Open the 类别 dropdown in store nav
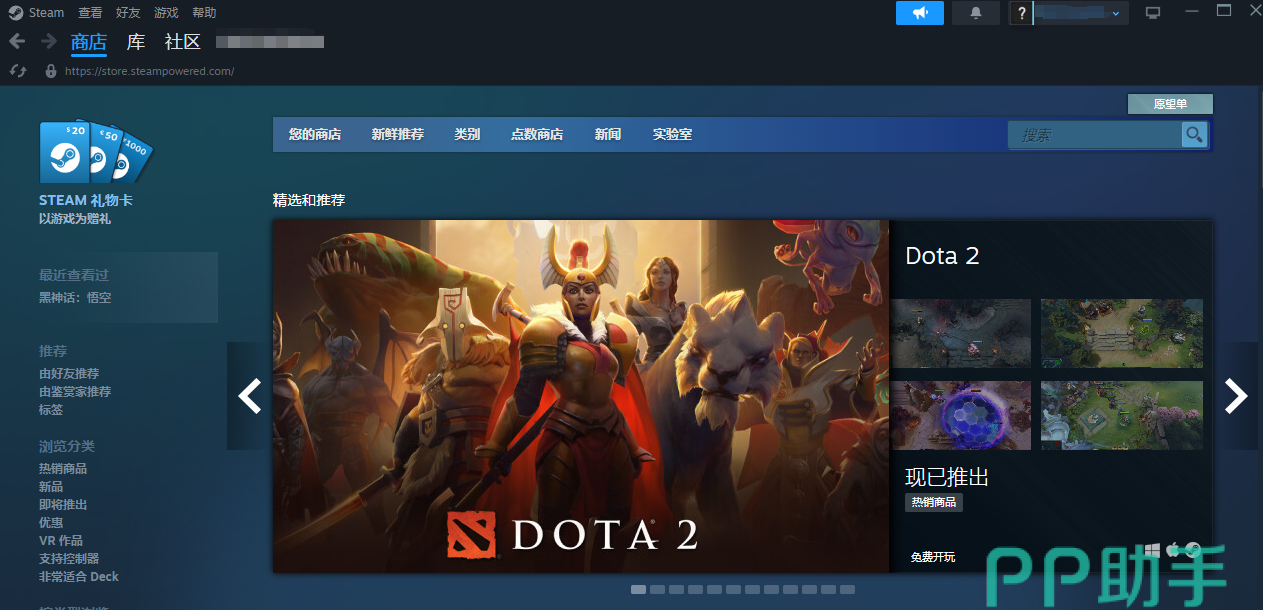The width and height of the screenshot is (1263, 610). coord(467,134)
